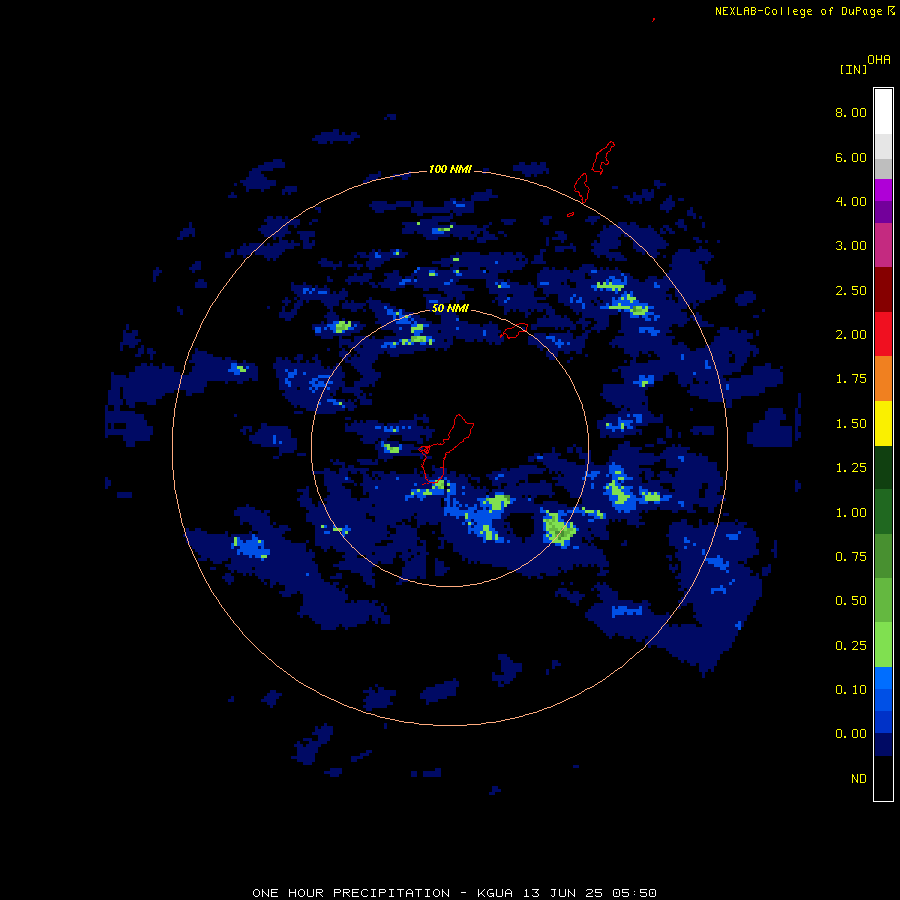Click the ND legend label

tap(859, 779)
